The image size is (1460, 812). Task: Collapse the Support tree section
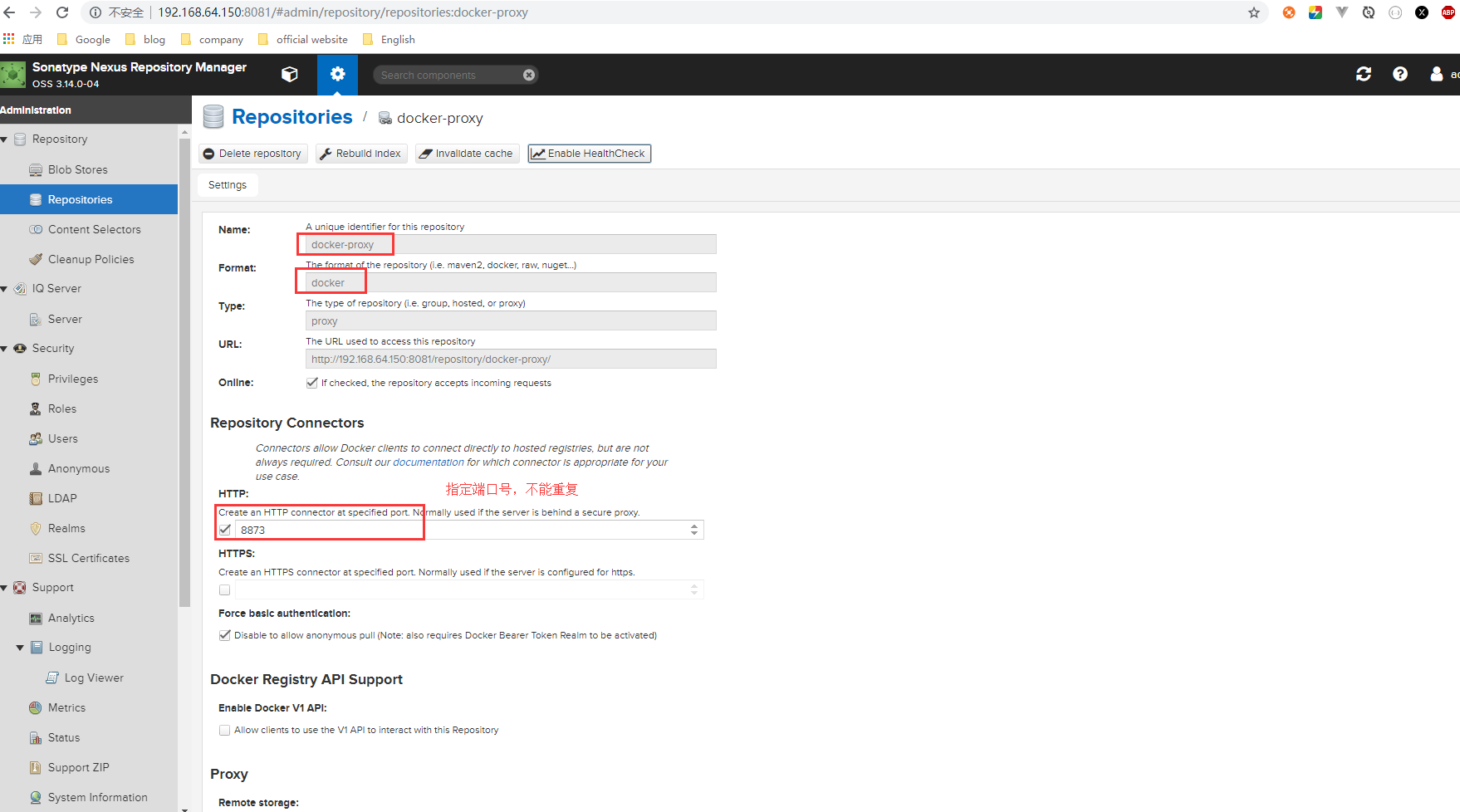click(4, 588)
